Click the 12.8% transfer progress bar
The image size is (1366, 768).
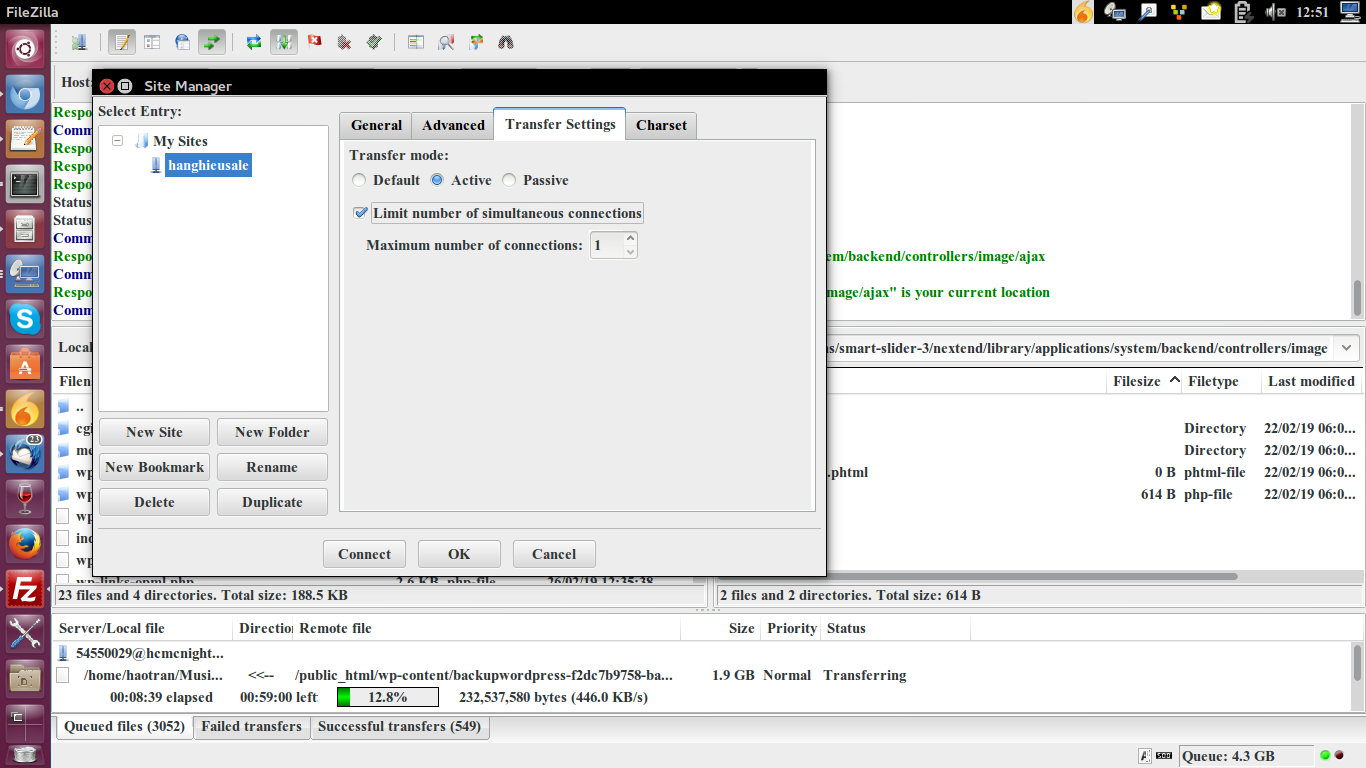coord(387,697)
